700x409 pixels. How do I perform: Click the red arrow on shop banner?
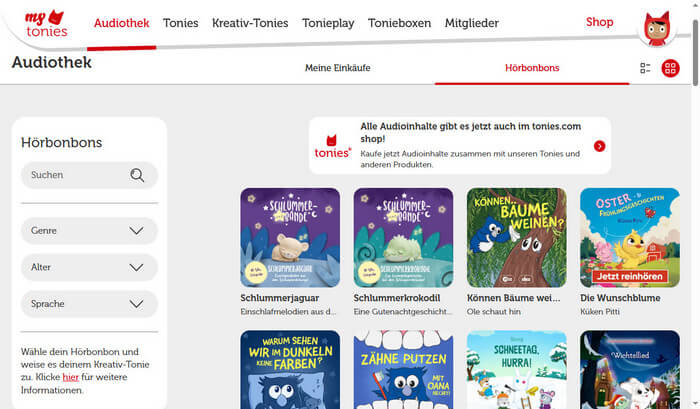[x=600, y=146]
